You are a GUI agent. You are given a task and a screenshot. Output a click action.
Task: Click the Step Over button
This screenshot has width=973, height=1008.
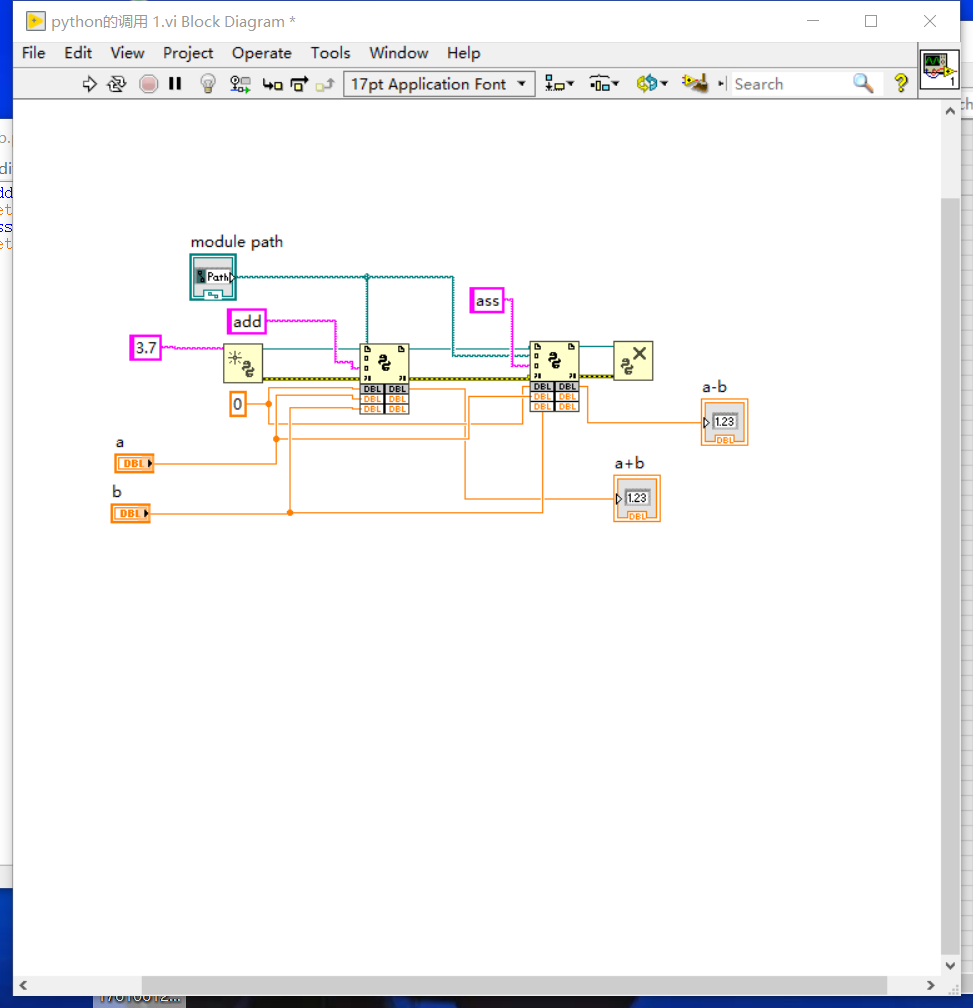(299, 84)
